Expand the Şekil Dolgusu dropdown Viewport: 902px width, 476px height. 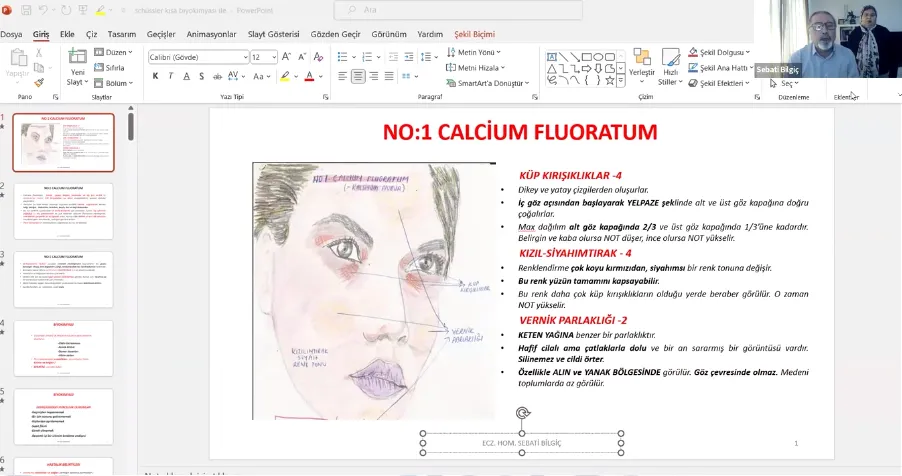pyautogui.click(x=746, y=51)
